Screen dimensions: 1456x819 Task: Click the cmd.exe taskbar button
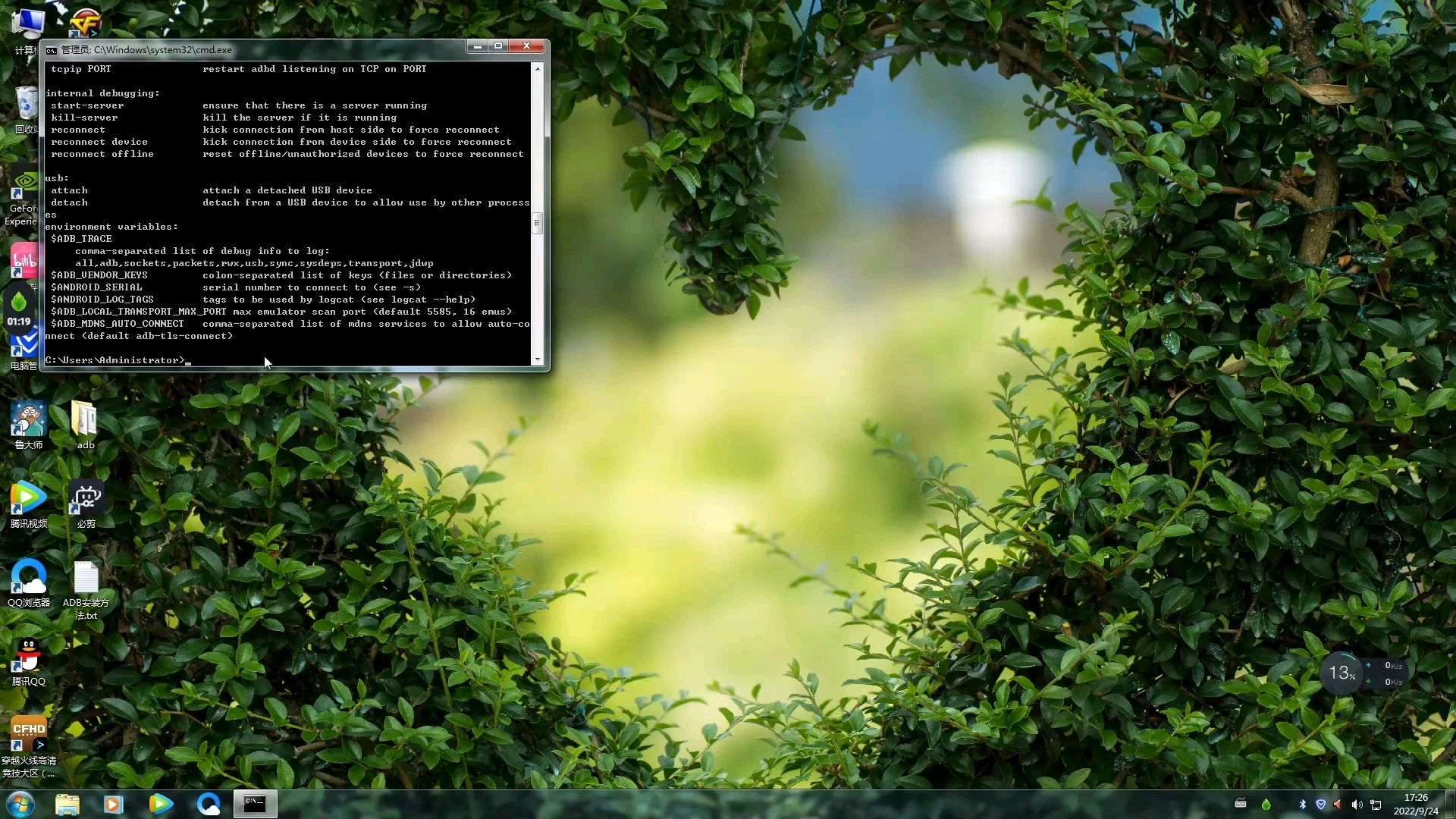click(255, 804)
